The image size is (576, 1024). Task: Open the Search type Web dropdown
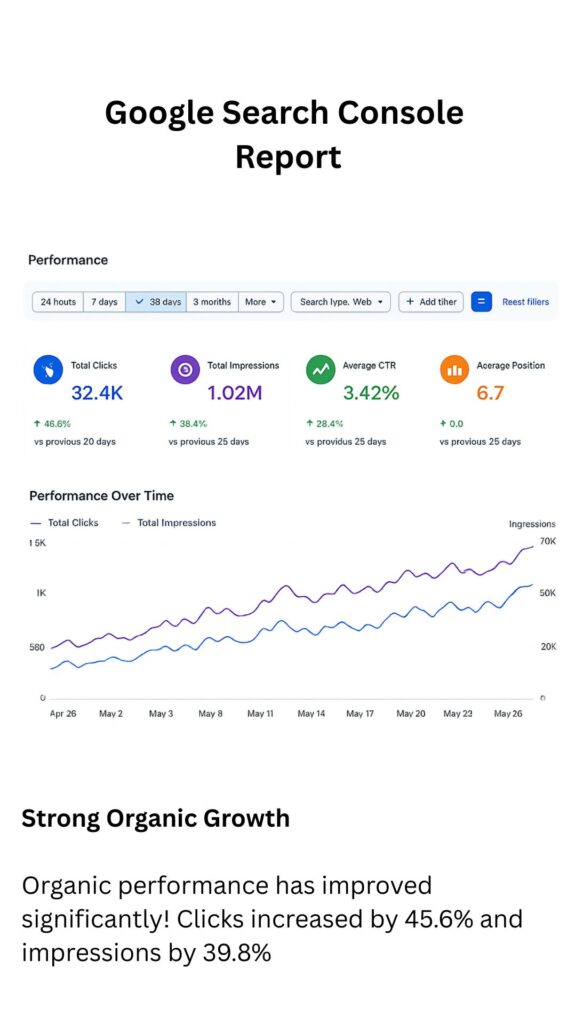click(x=340, y=302)
